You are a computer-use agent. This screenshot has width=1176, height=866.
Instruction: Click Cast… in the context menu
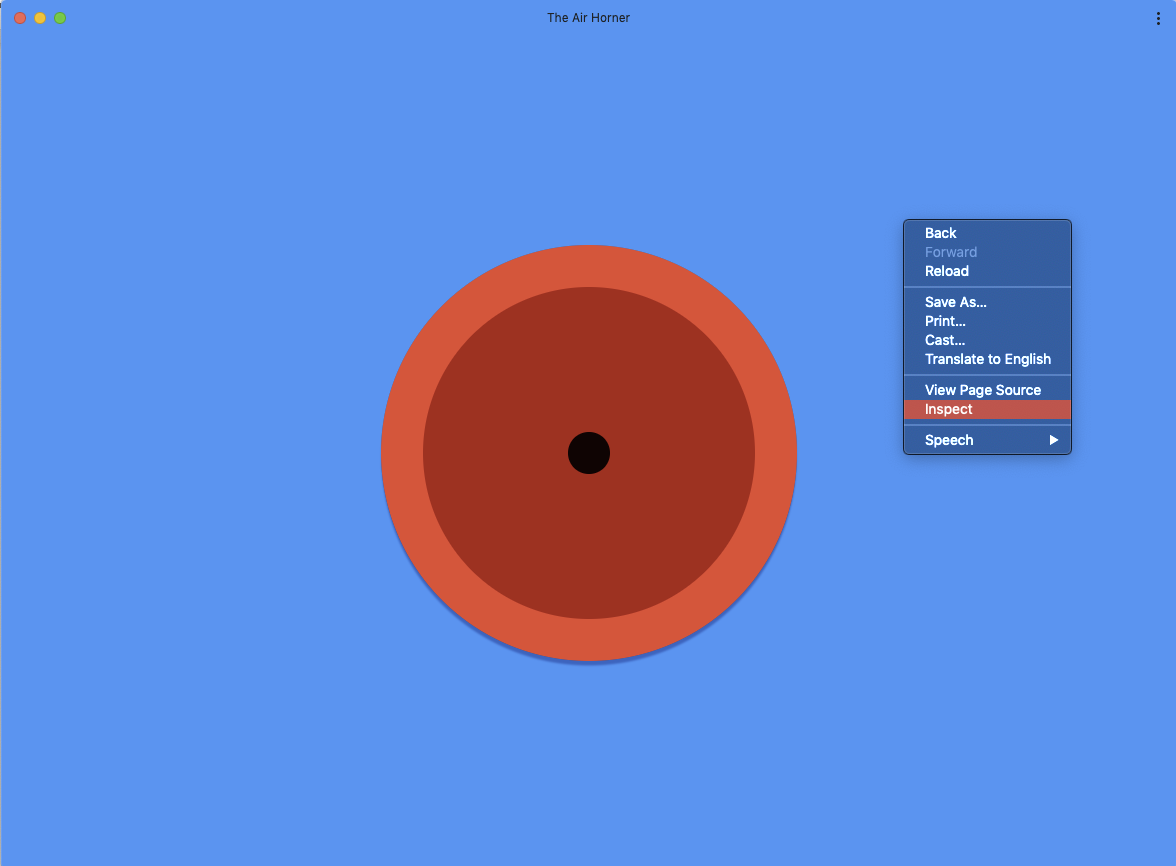pos(944,340)
